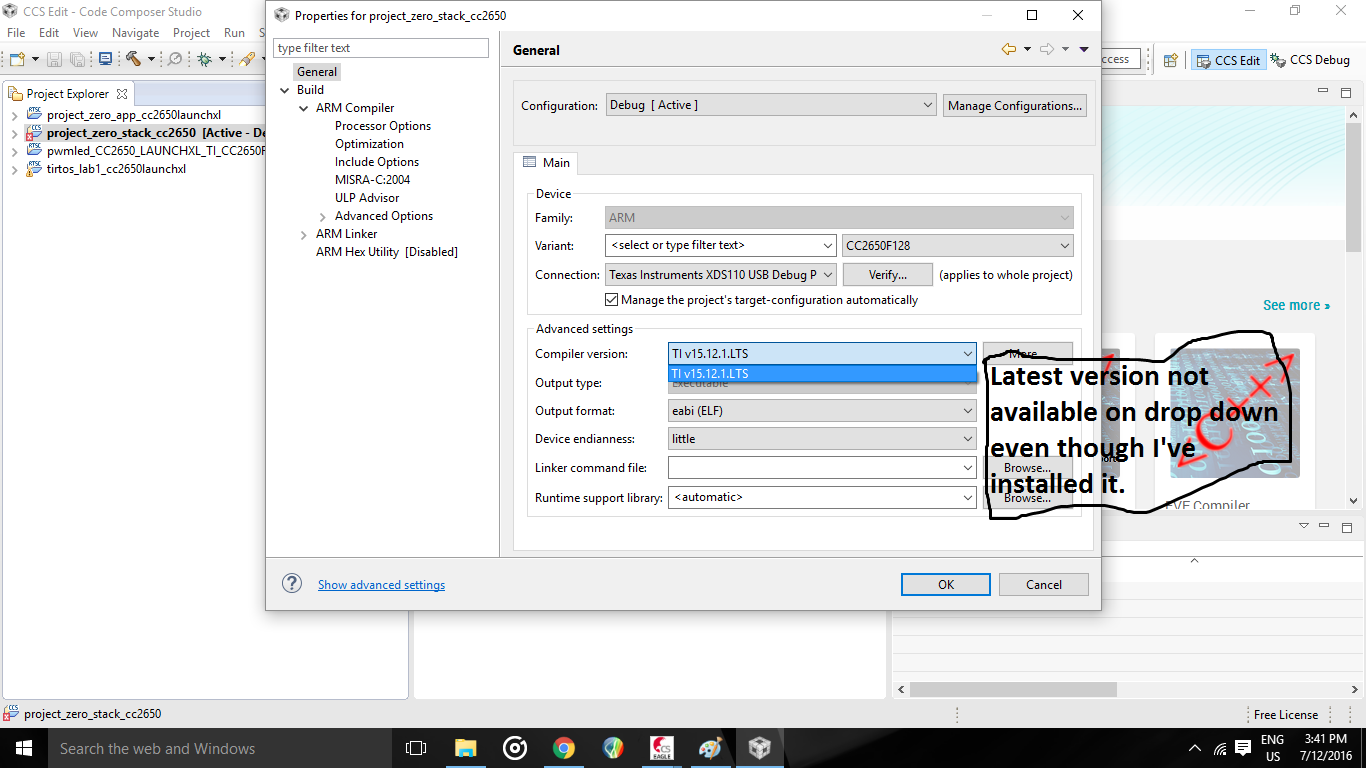The image size is (1366, 768).
Task: Select ULP Advisor in the tree
Action: click(367, 198)
